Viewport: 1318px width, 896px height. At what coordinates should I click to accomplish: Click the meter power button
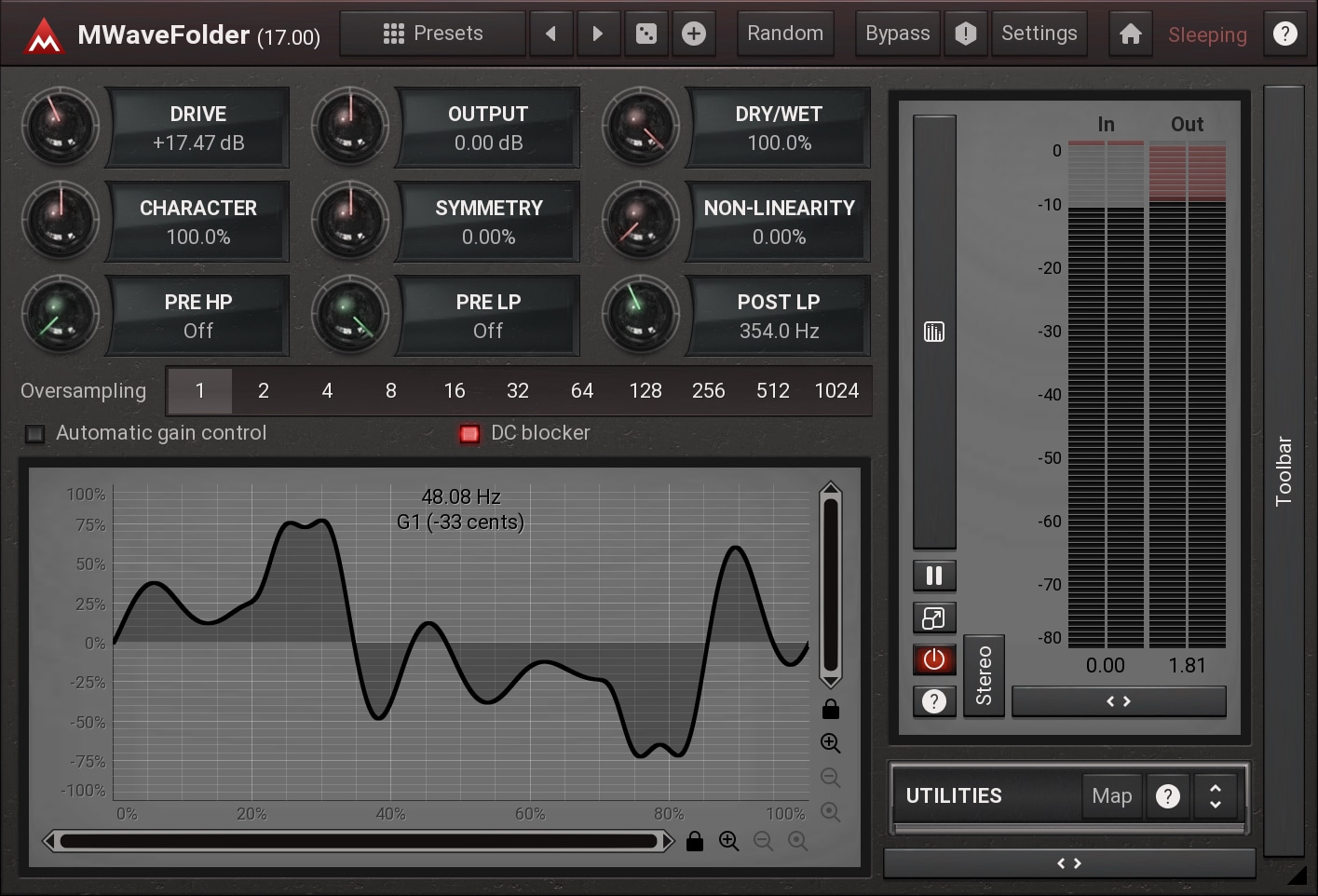pyautogui.click(x=934, y=659)
